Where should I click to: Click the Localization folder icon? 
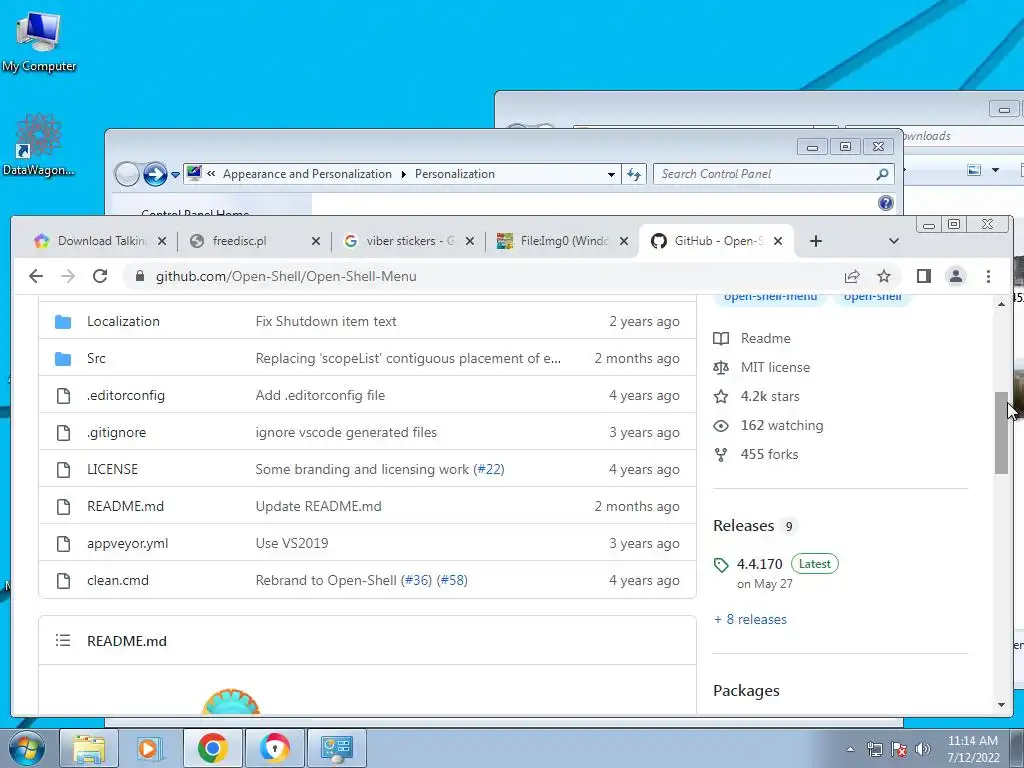point(63,321)
